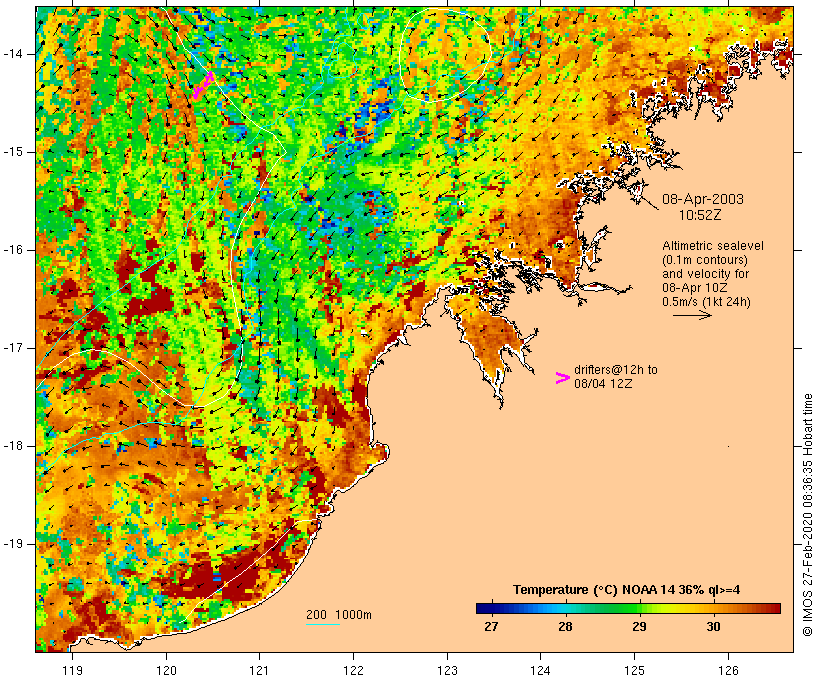Click longitude axis label 122
820x680 pixels.
point(354,670)
